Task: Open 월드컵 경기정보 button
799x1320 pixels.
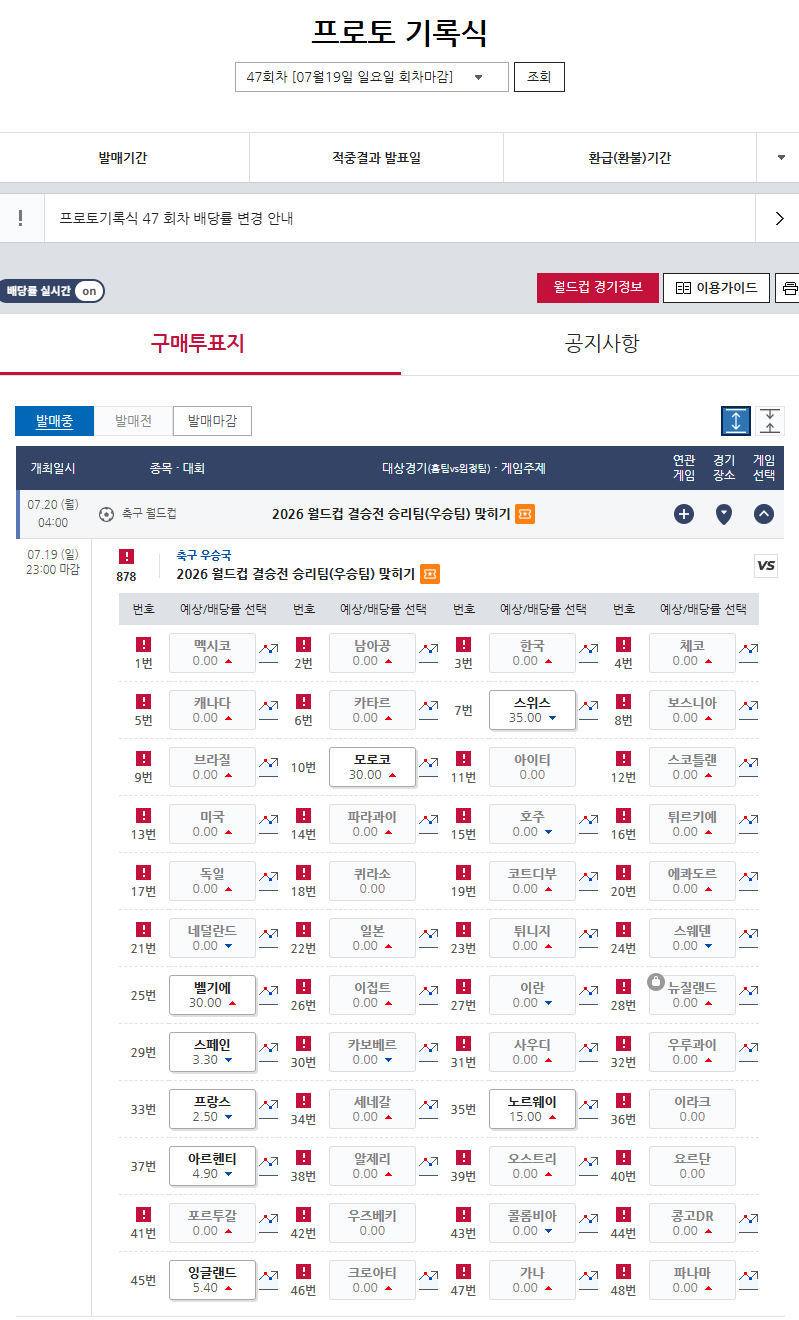Action: click(x=598, y=288)
